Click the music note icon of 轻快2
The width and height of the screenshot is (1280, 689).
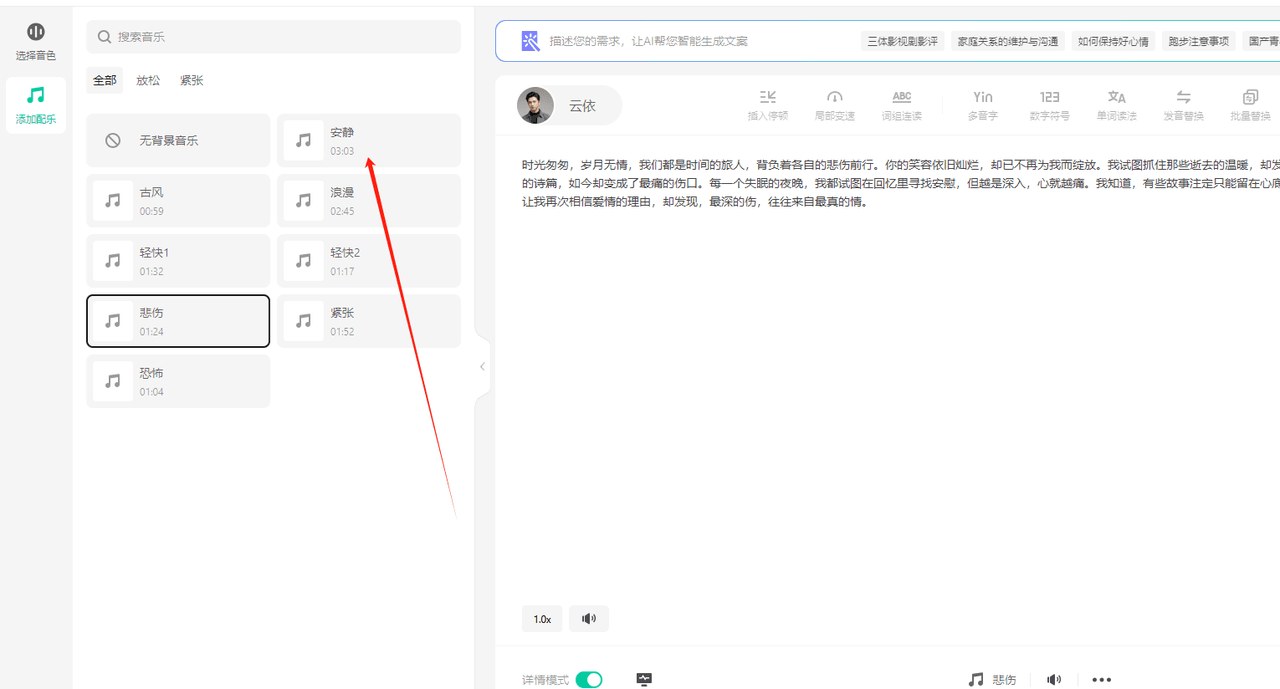coord(304,261)
